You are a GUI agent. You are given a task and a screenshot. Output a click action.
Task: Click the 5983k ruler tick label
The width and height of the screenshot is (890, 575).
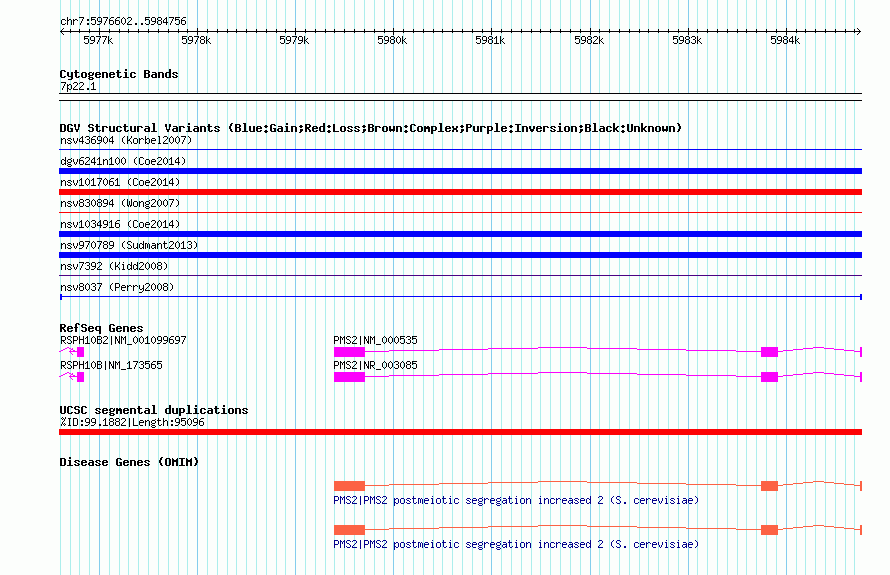[687, 40]
